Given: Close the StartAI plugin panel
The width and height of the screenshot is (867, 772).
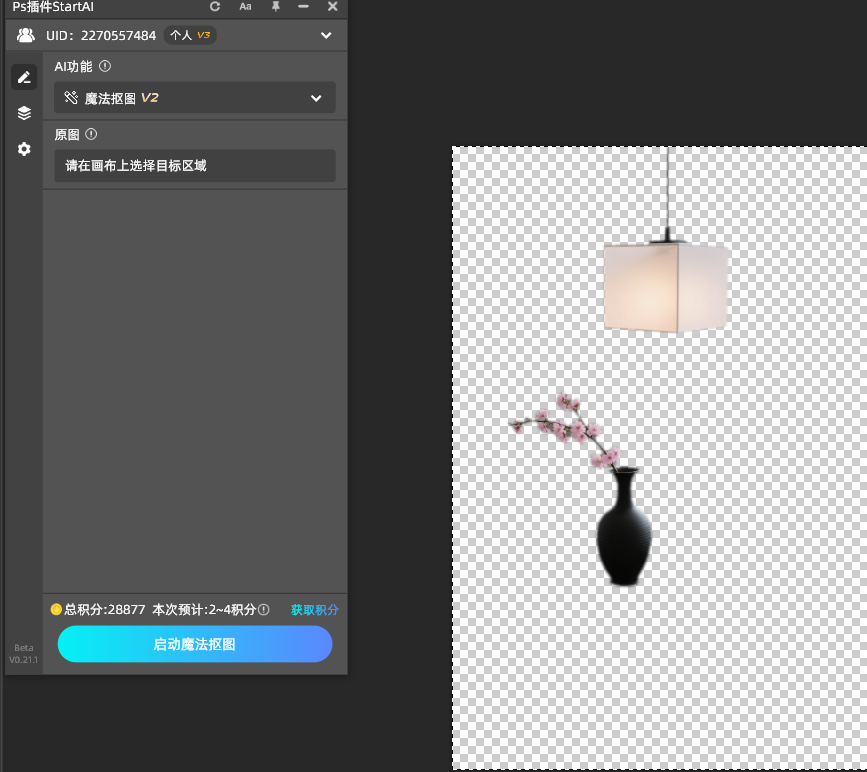Looking at the screenshot, I should [333, 6].
